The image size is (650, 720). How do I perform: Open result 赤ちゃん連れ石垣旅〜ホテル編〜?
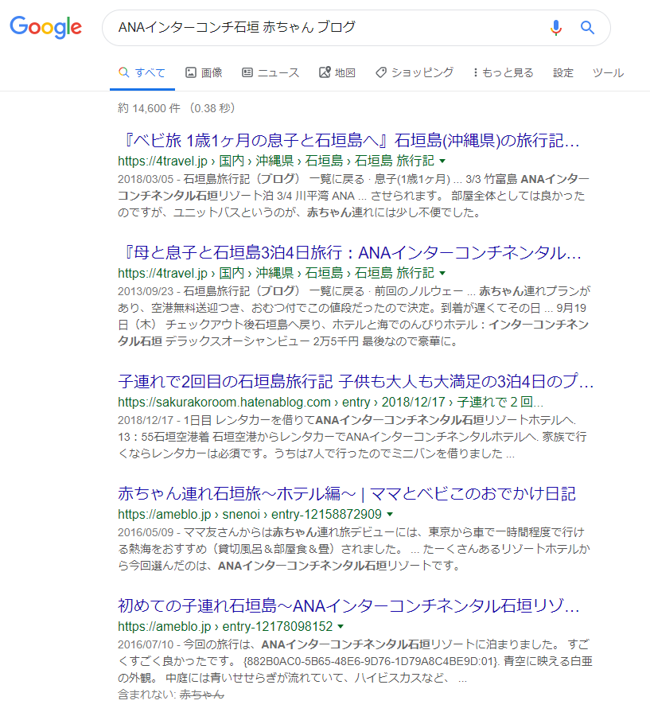pos(347,494)
